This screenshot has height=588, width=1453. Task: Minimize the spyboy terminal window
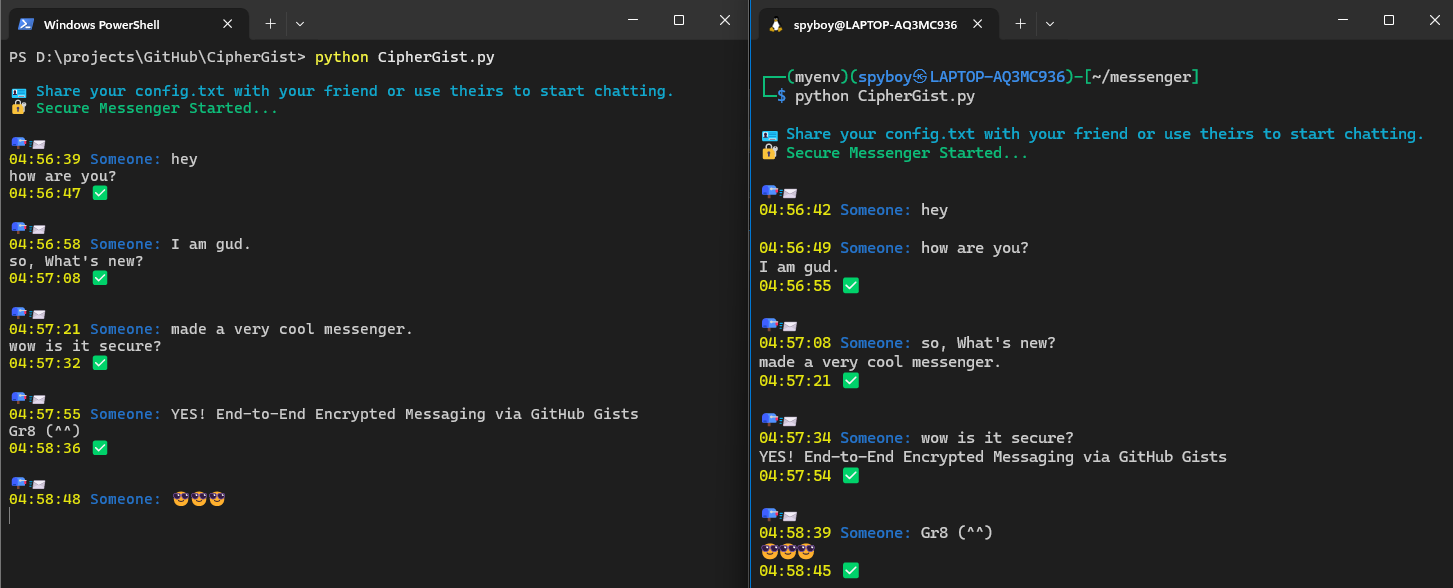pyautogui.click(x=1343, y=20)
